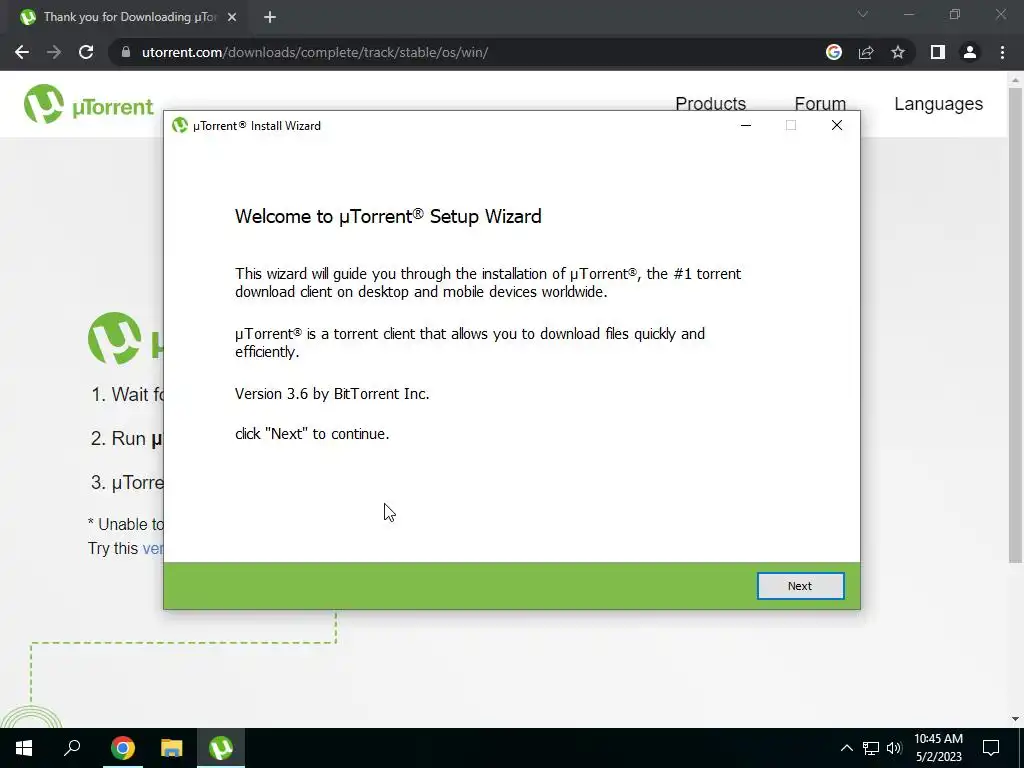This screenshot has height=768, width=1024.
Task: Click the webpage vertical scrollbar
Action: (1015, 325)
